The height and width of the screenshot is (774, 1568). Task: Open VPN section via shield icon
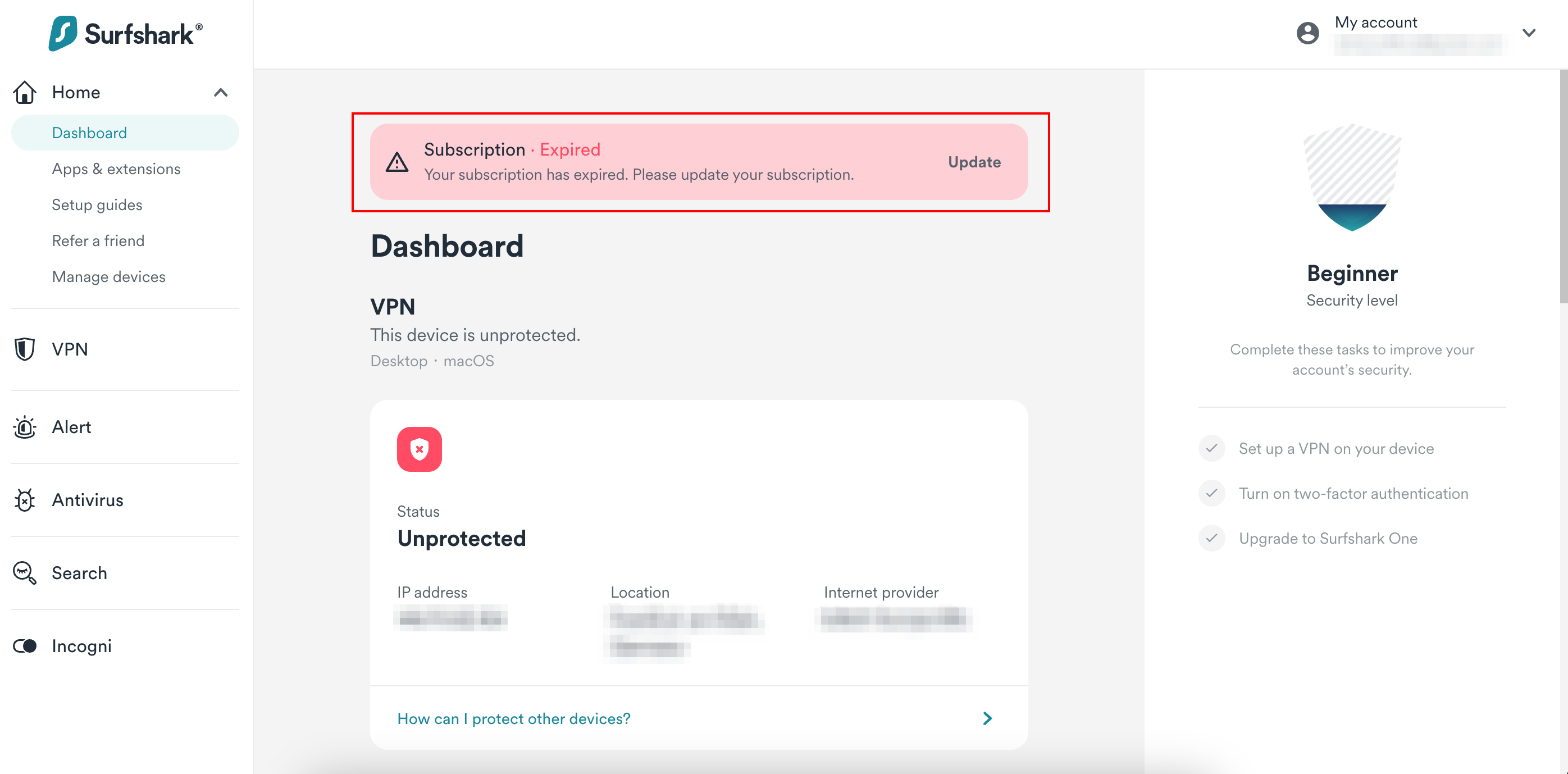coord(25,349)
